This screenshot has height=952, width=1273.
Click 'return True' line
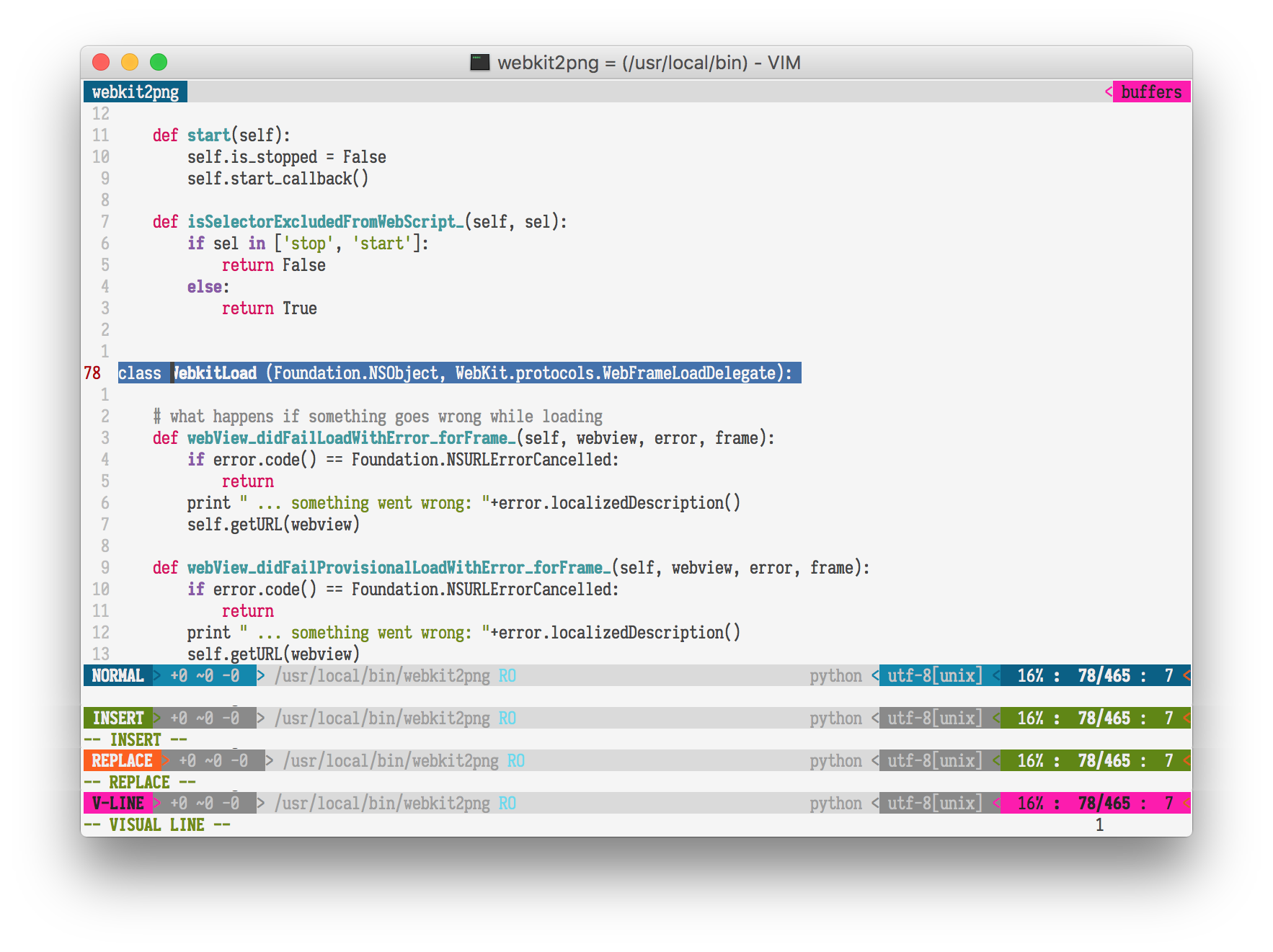(x=269, y=308)
